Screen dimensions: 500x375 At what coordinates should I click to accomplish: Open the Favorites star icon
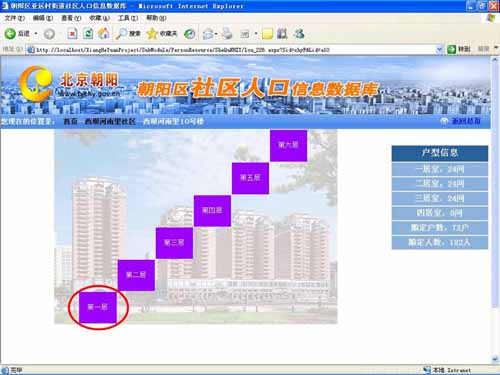152,33
